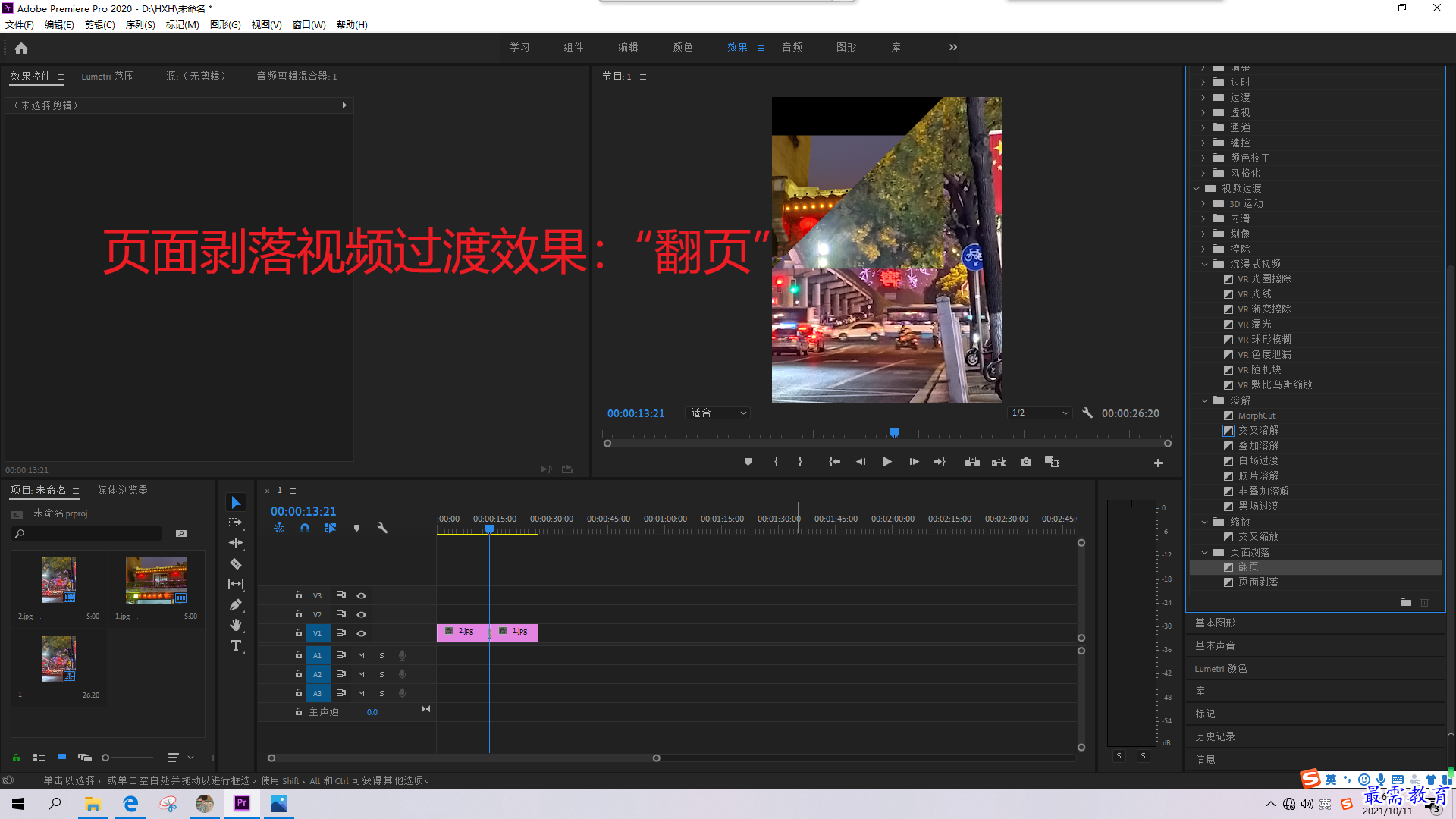Toggle V1 track output eye

[362, 633]
